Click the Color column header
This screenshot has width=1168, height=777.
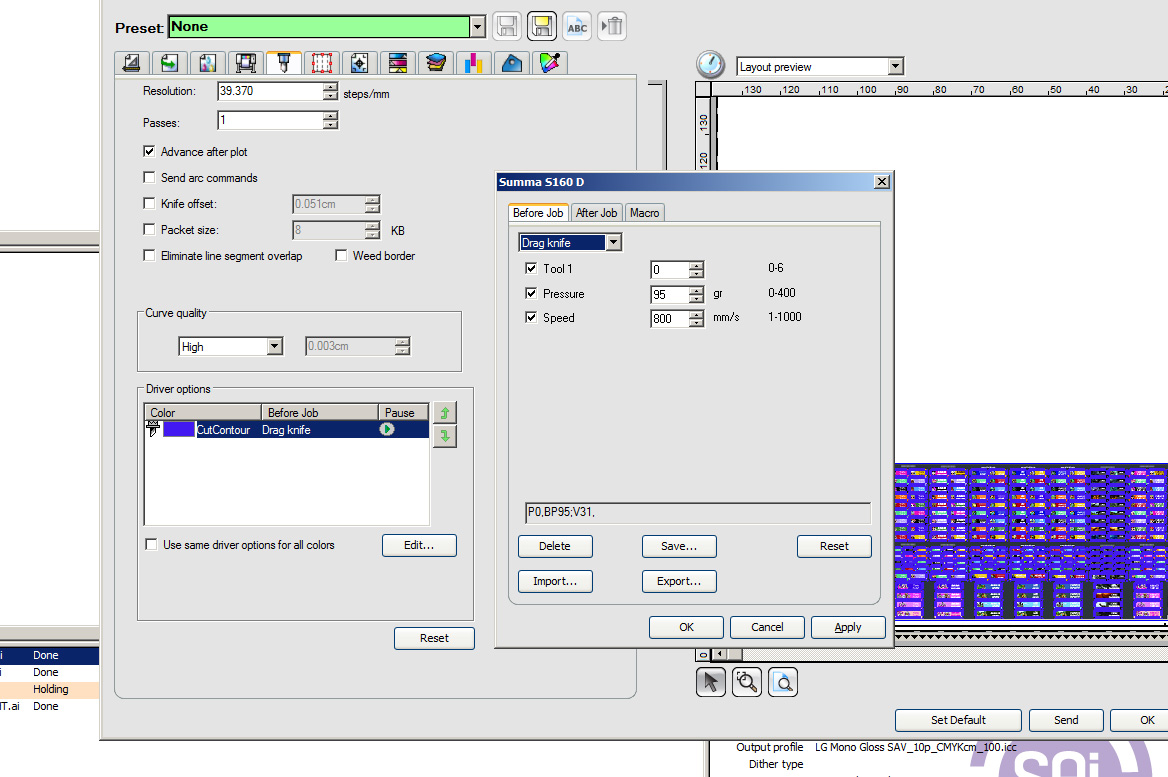pos(203,412)
